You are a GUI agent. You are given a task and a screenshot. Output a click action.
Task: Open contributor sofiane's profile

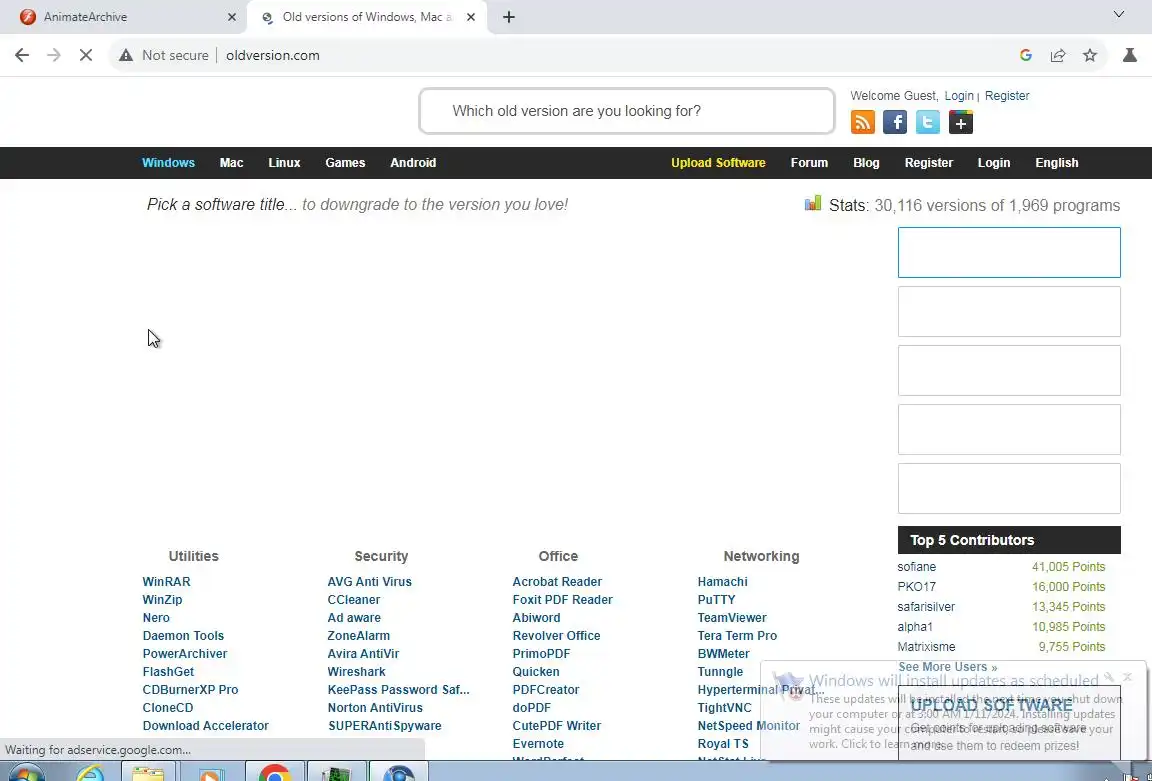click(916, 566)
